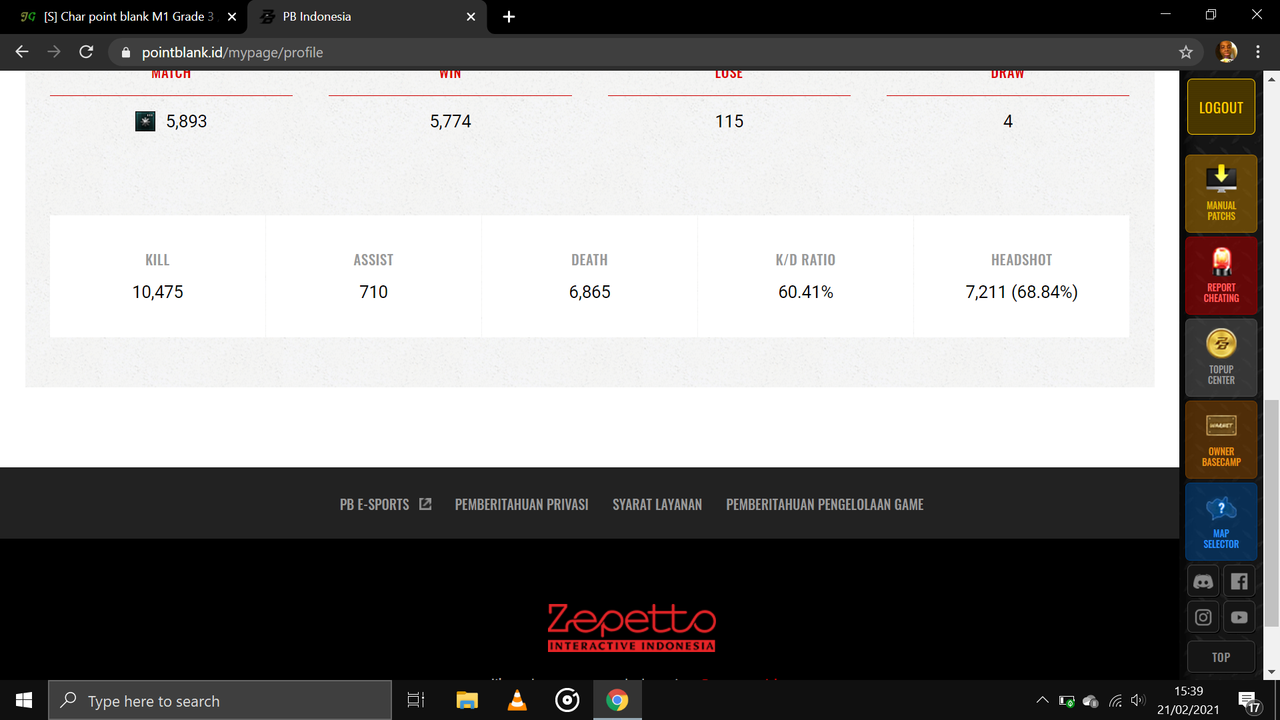
Task: Click the TOP button to return upward
Action: (1221, 657)
